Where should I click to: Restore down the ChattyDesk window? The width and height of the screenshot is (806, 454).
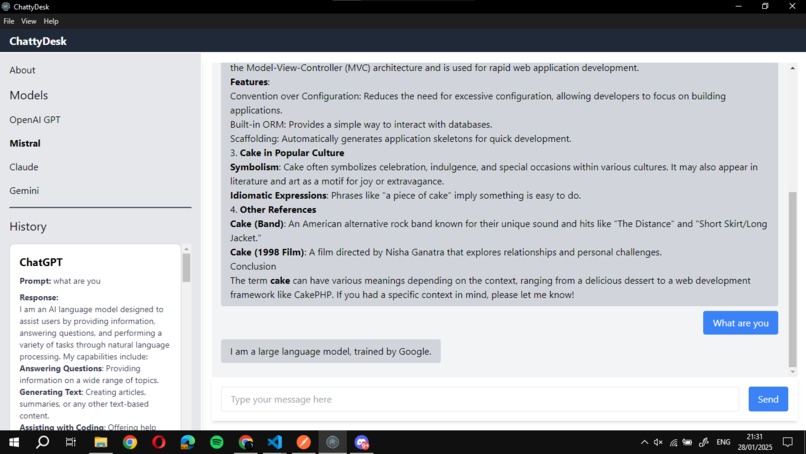(x=765, y=6)
